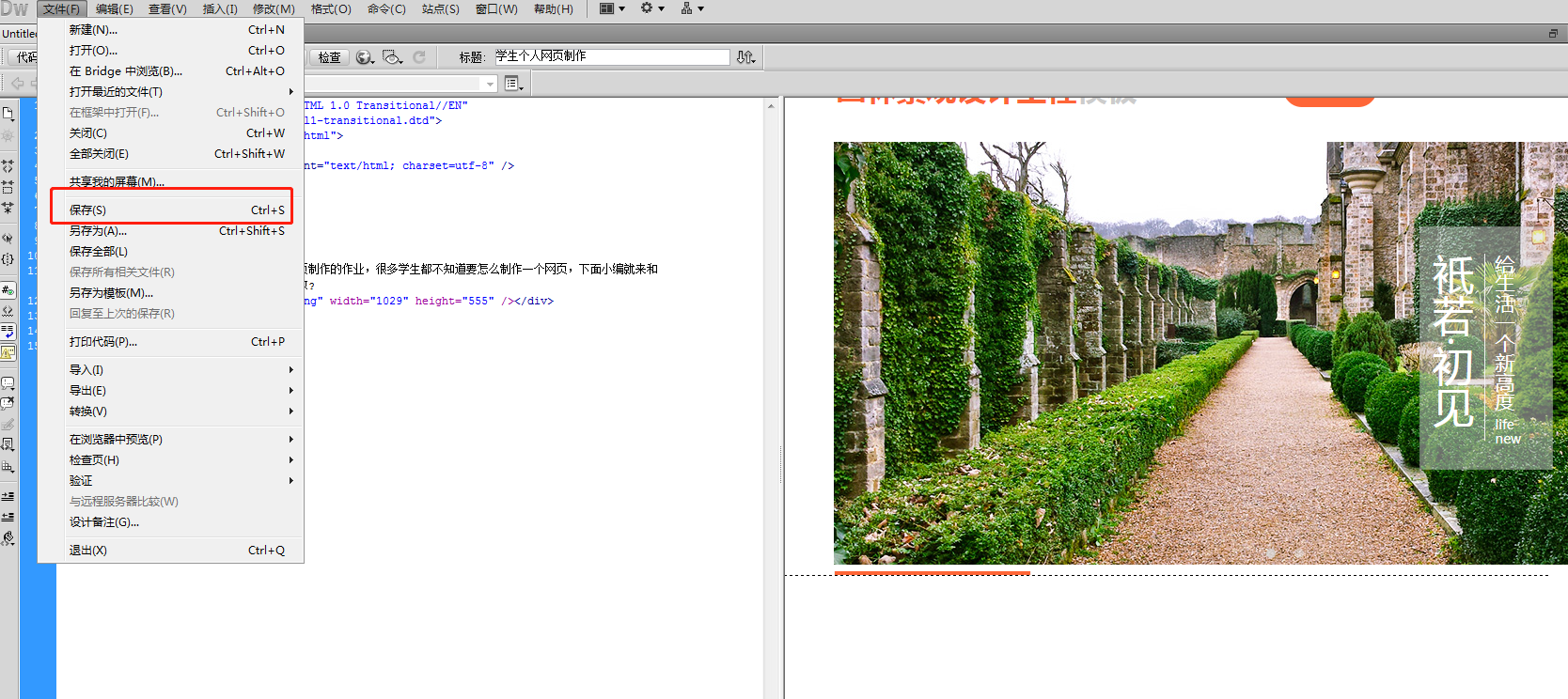Select 设计备注(G)... menu entry
1568x699 pixels.
170,522
